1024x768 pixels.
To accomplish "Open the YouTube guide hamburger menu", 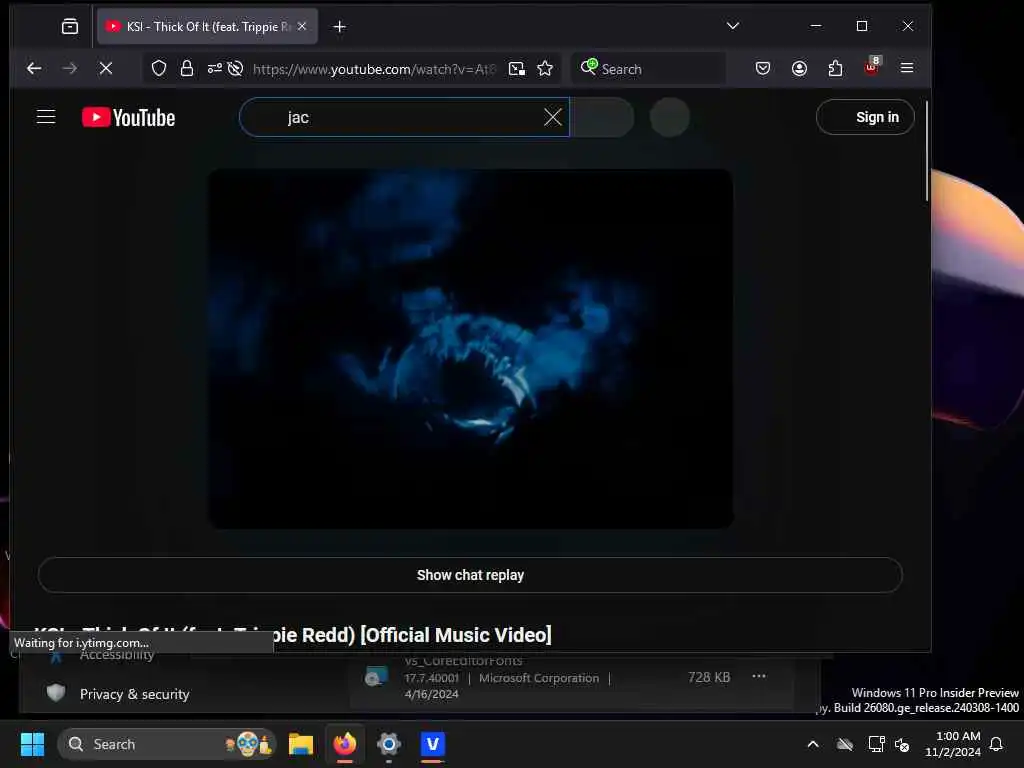I will (46, 117).
